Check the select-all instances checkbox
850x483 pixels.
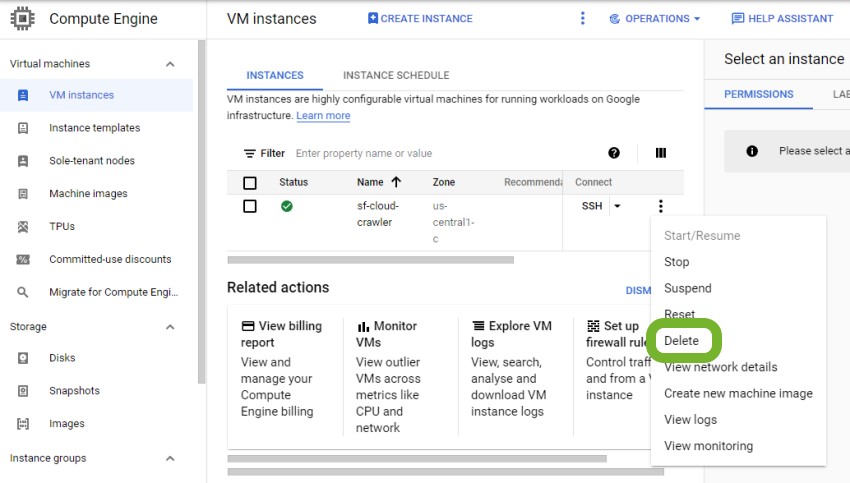coord(250,182)
